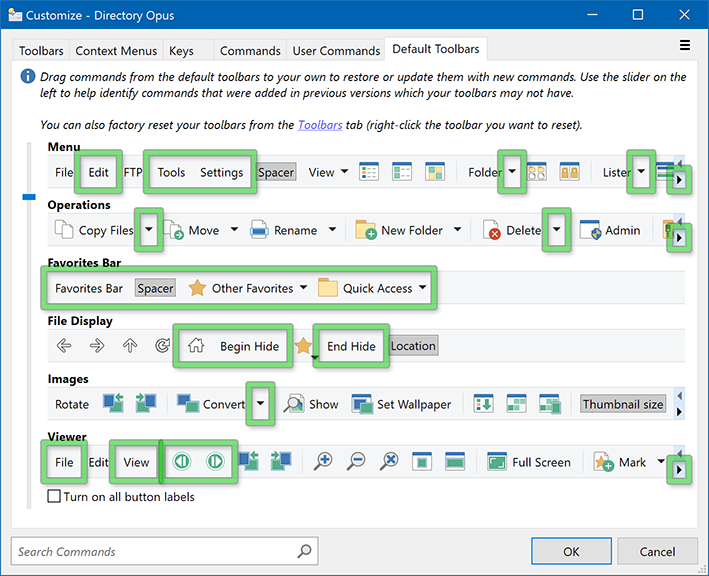The height and width of the screenshot is (576, 709).
Task: Click the second green circle button in Viewer
Action: [x=215, y=461]
